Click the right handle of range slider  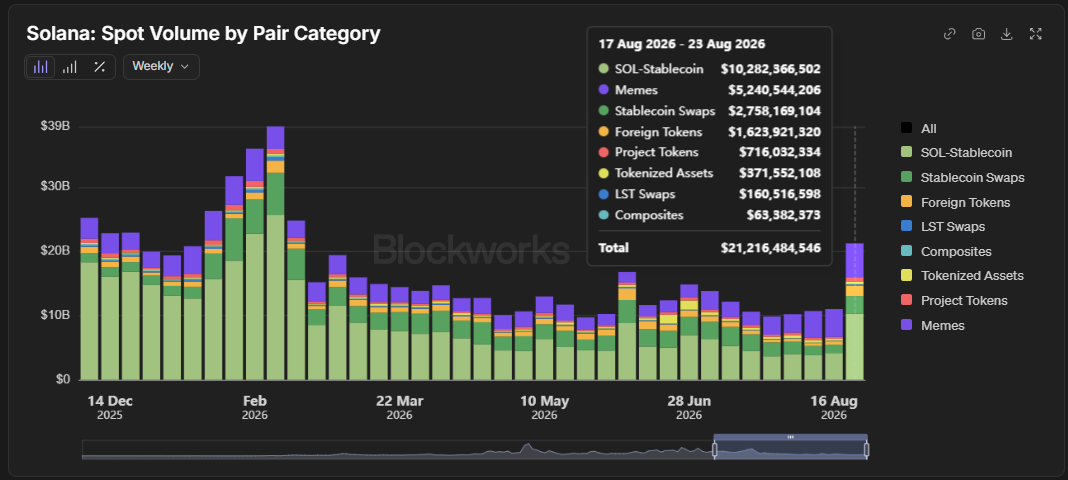click(x=866, y=449)
